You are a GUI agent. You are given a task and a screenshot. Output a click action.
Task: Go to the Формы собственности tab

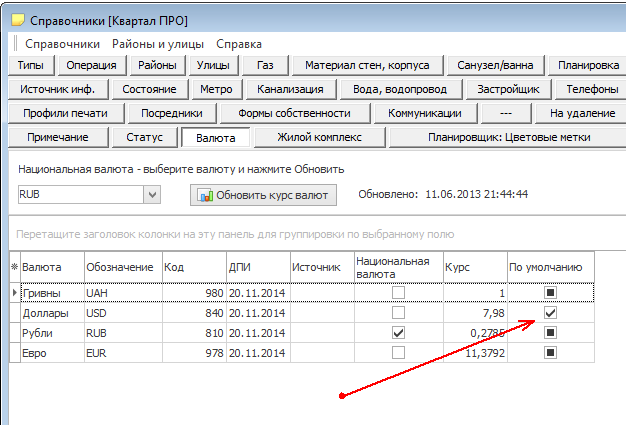(x=287, y=113)
